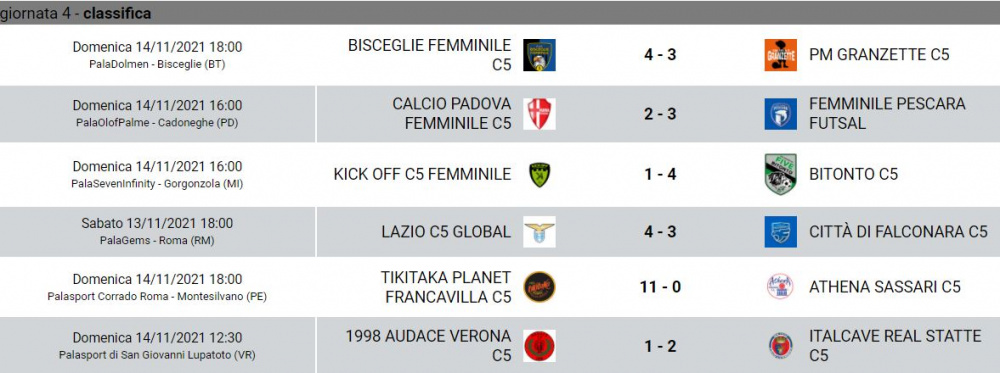Open the BISCEGLIE FEMMINILE C5 team name
Image resolution: width=1000 pixels, height=373 pixels.
point(429,55)
